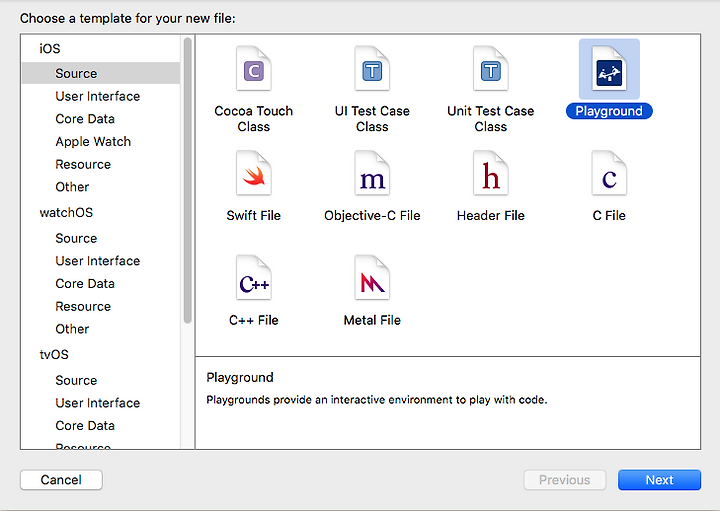Select the C++ File template
720x511 pixels.
tap(253, 278)
